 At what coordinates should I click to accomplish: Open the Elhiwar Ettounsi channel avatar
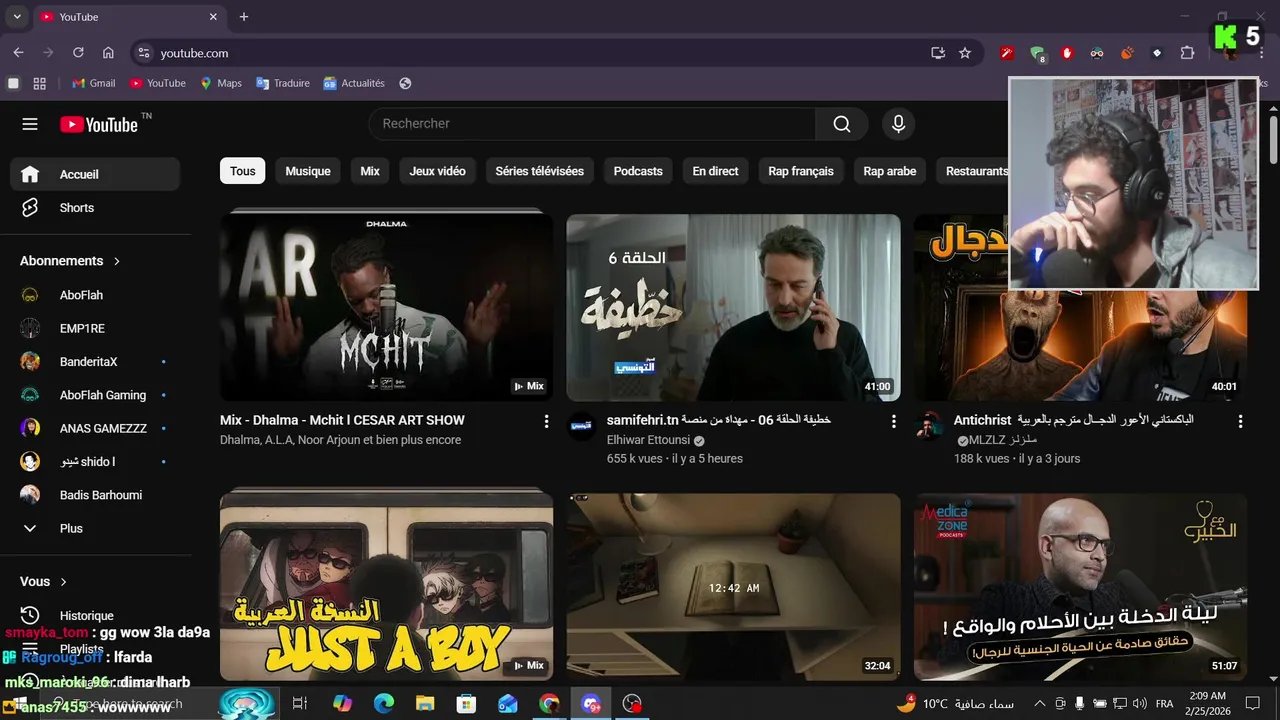click(x=582, y=425)
